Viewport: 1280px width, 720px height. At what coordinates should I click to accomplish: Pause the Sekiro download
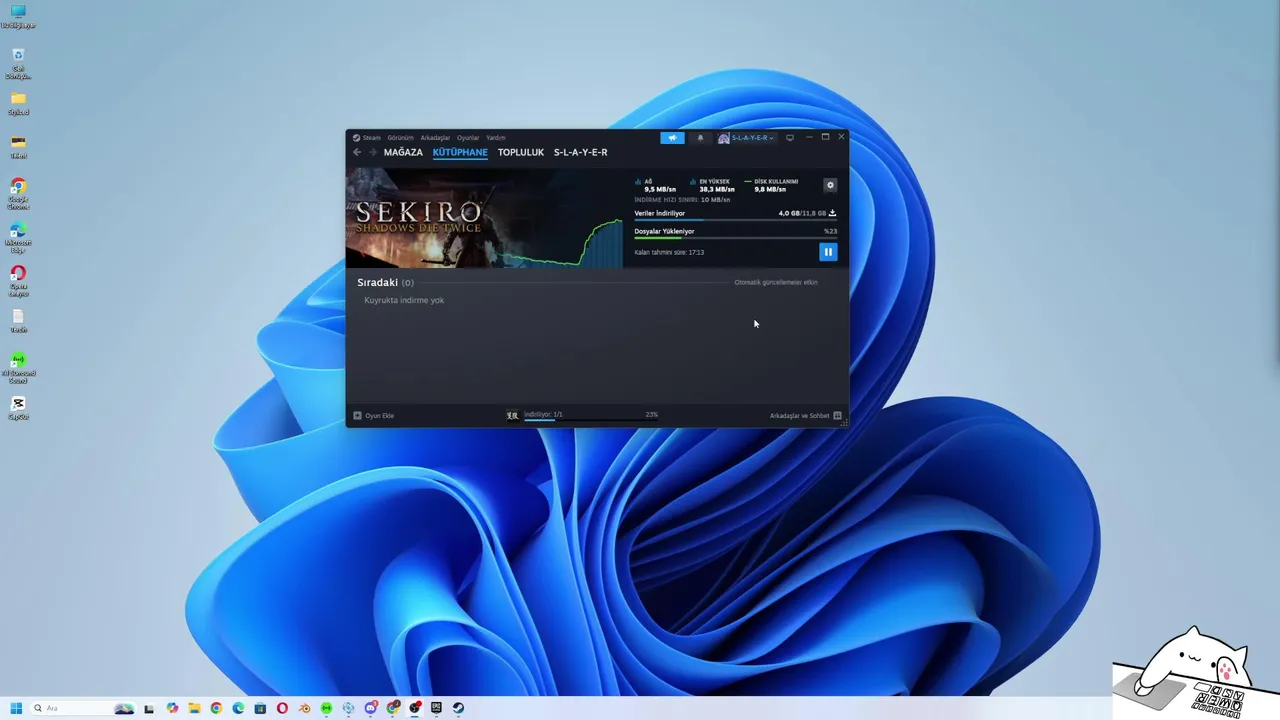pos(828,252)
